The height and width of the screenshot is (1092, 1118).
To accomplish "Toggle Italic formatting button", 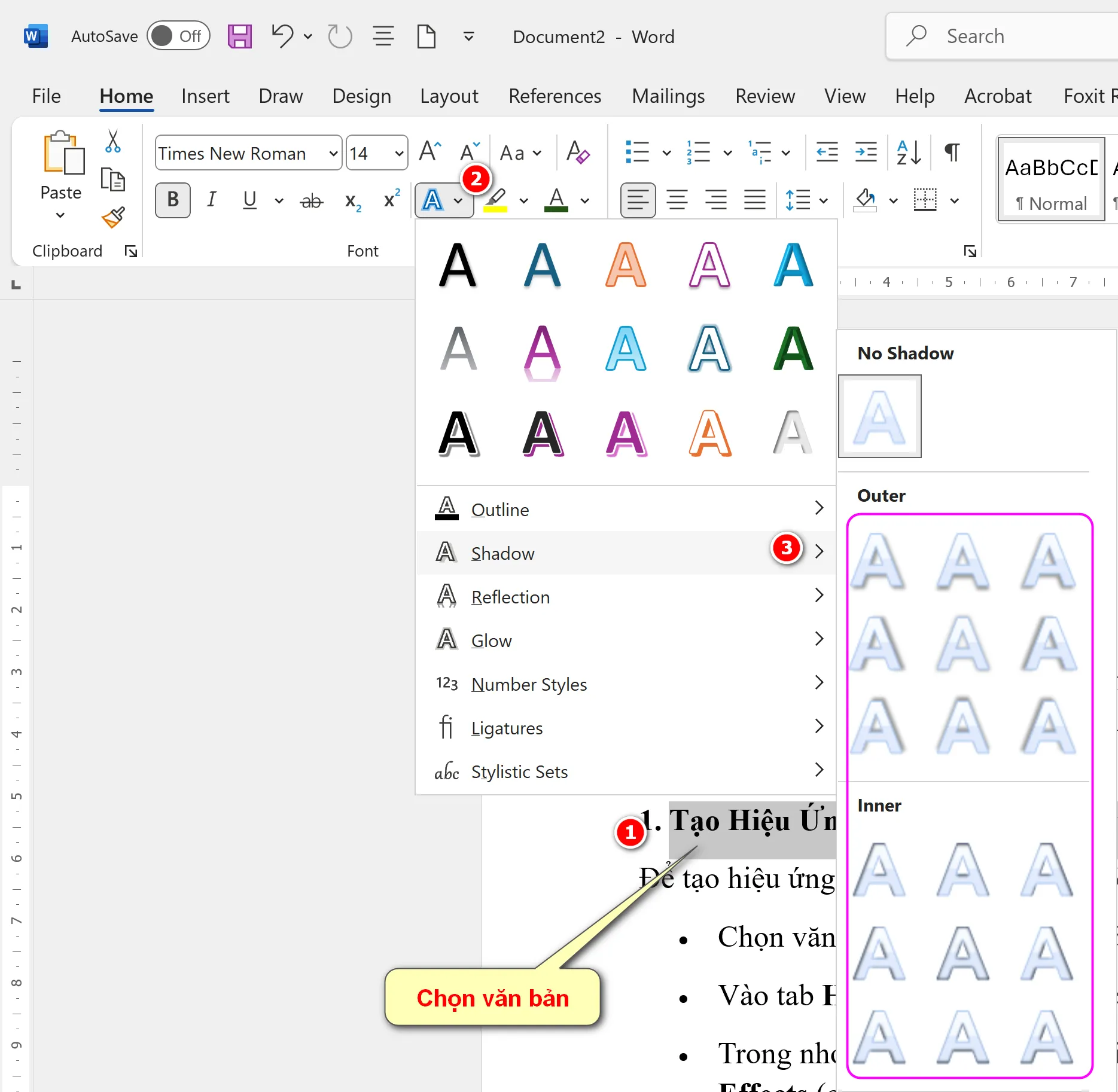I will coord(211,200).
